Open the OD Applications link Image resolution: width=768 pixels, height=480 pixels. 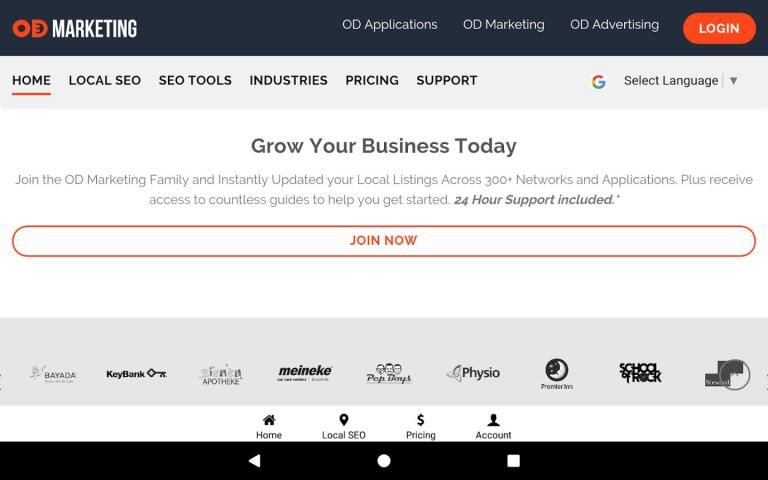[389, 25]
